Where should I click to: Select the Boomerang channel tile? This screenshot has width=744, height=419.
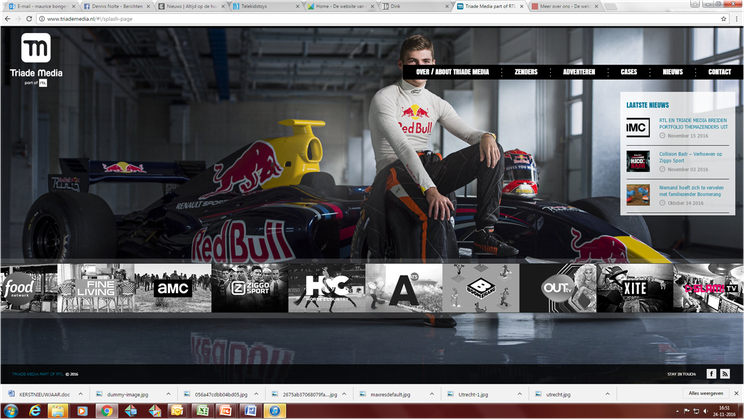pos(481,288)
